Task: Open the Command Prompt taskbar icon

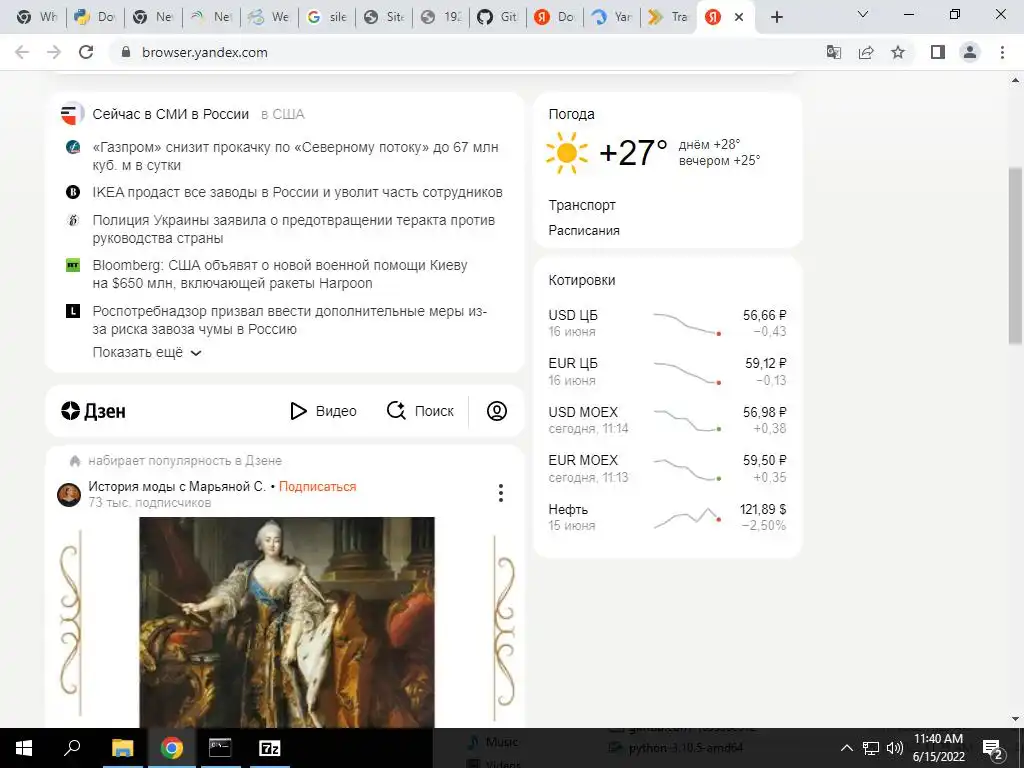Action: click(220, 748)
